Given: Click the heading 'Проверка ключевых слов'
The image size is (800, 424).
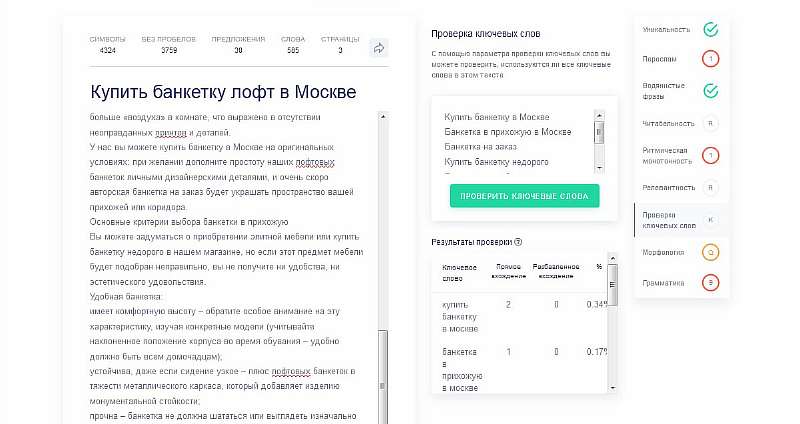Looking at the screenshot, I should (485, 34).
